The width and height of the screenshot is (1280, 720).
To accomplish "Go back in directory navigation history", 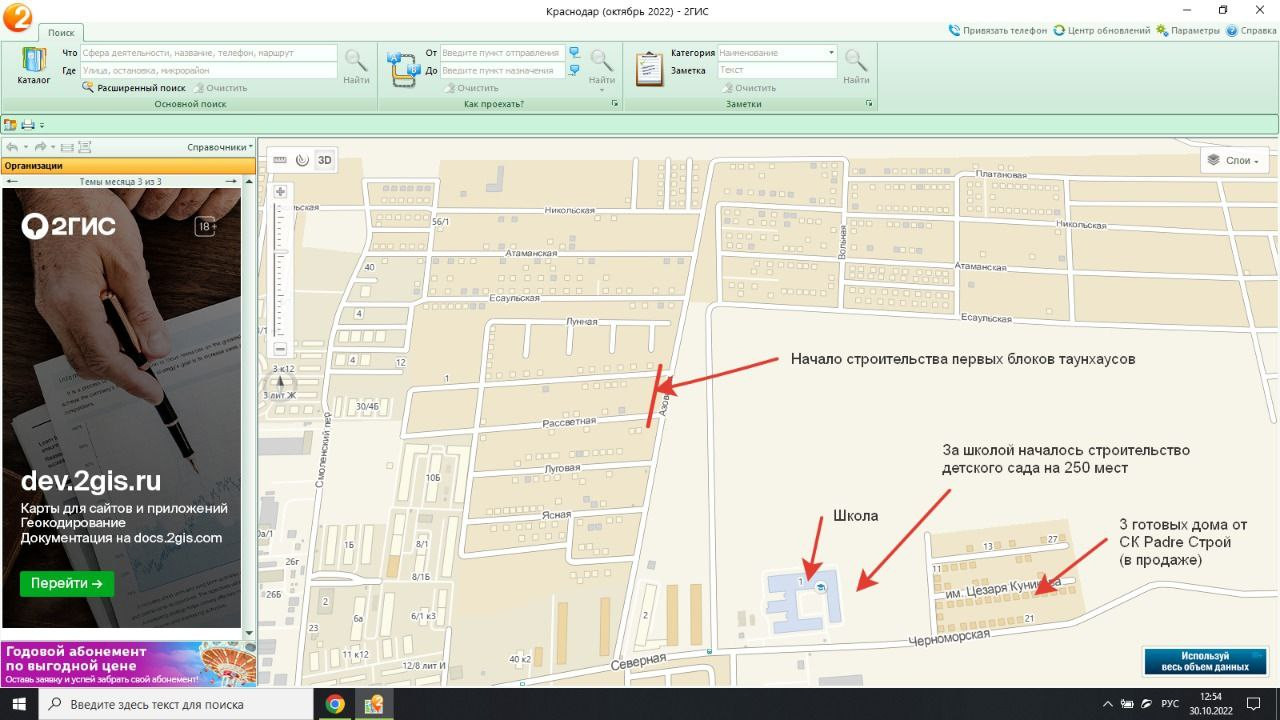I will (11, 147).
